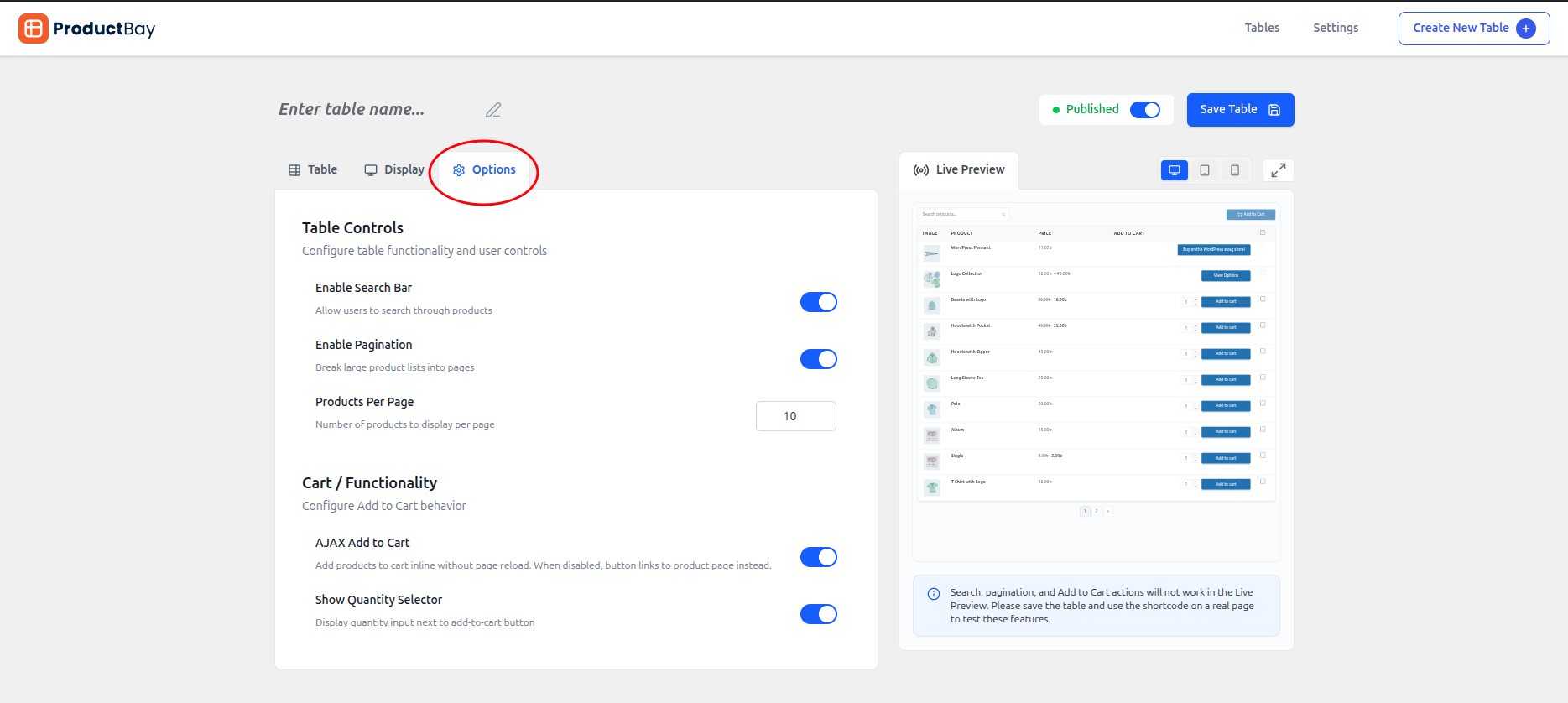Open Settings from the top navigation

(1336, 29)
